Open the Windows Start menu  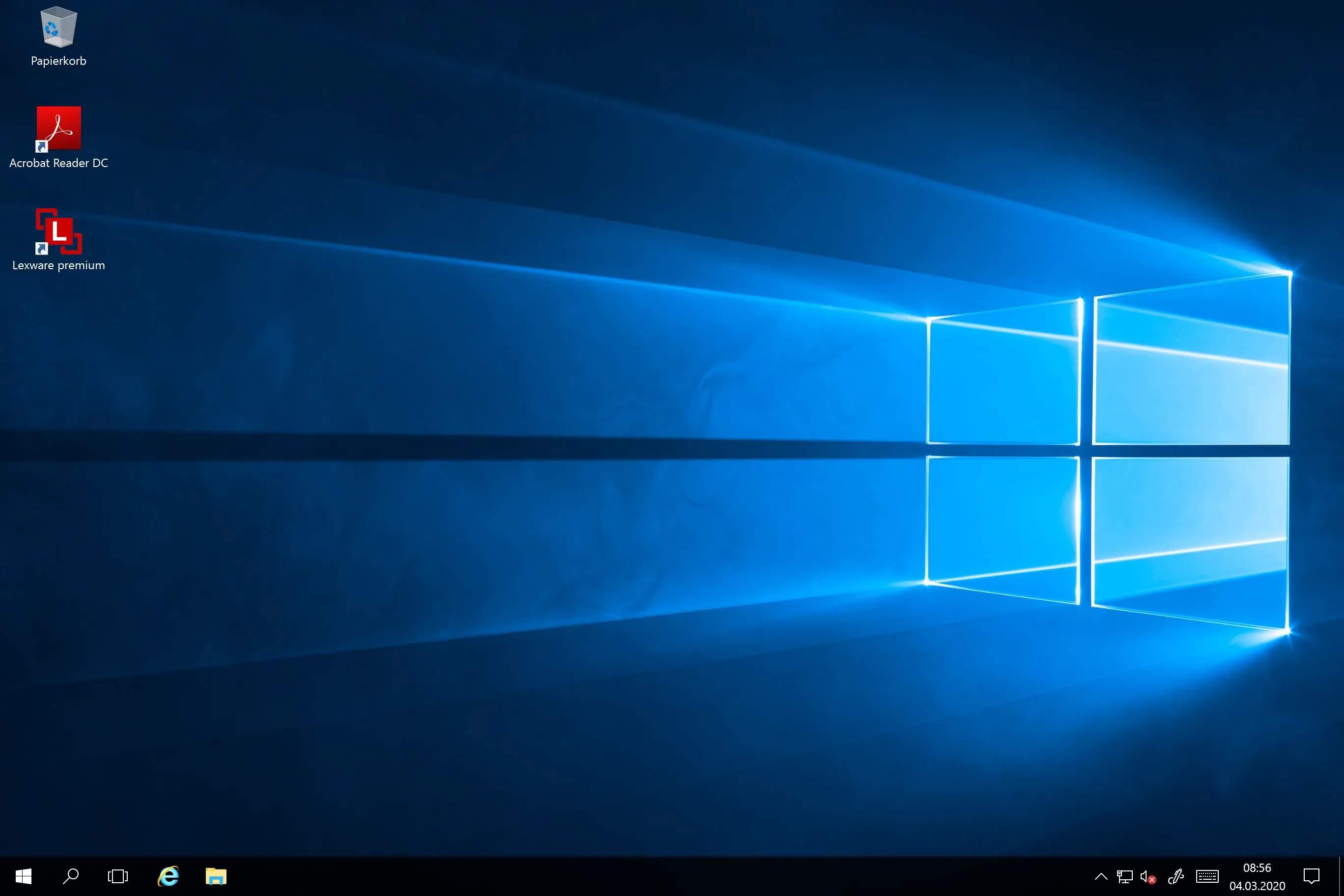[24, 876]
